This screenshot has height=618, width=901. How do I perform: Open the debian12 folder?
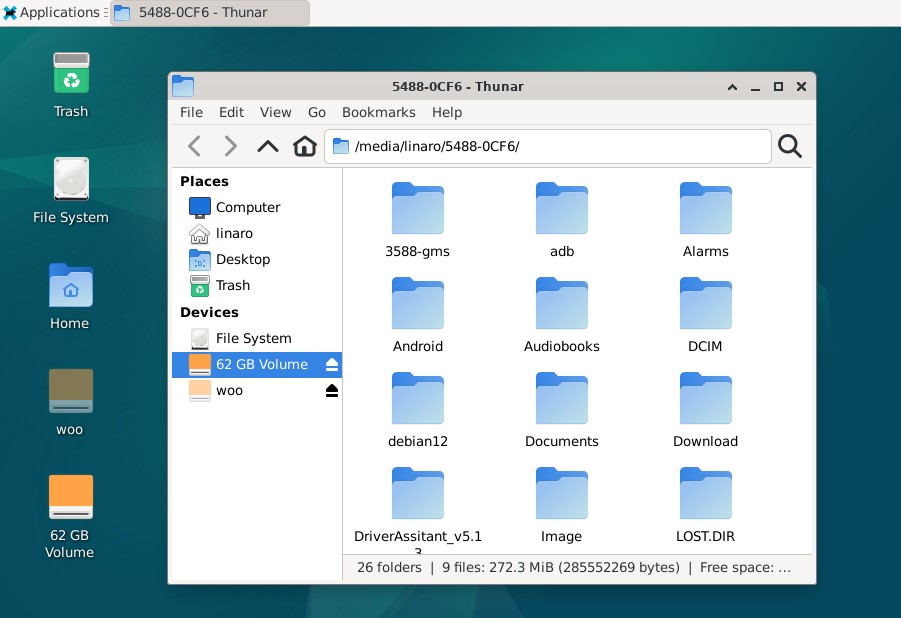(417, 398)
